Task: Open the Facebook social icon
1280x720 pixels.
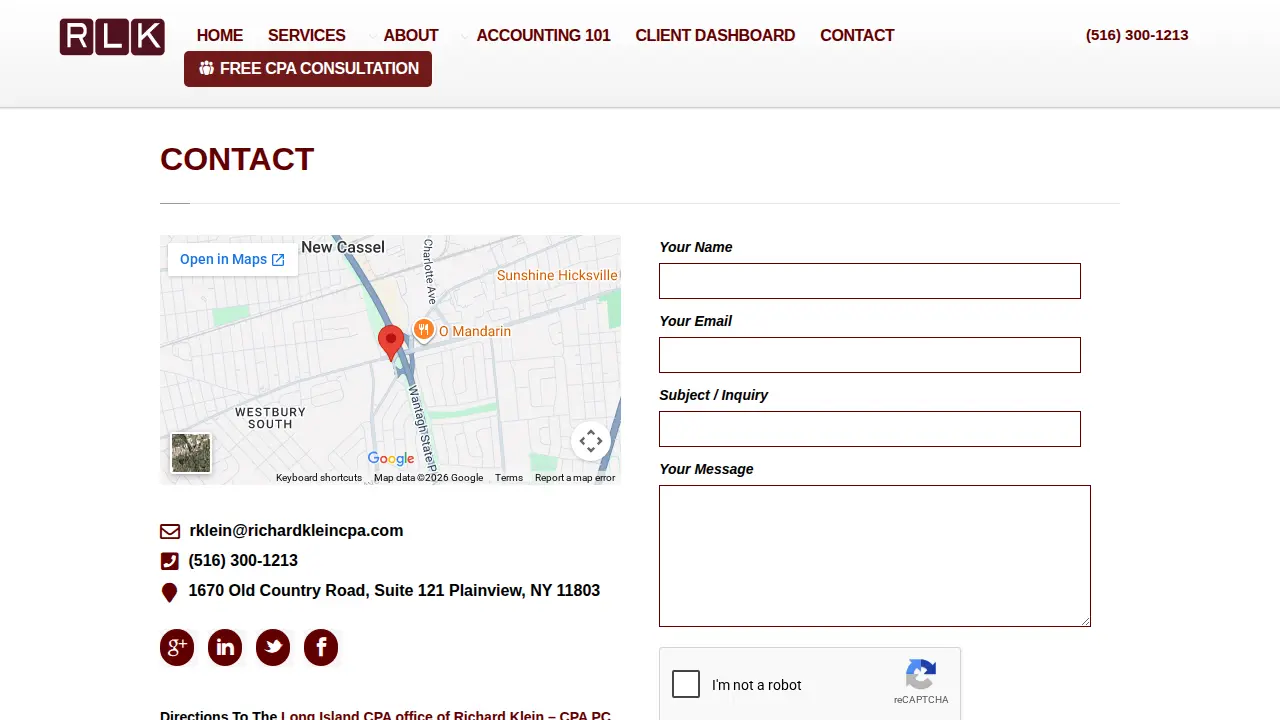Action: tap(321, 647)
